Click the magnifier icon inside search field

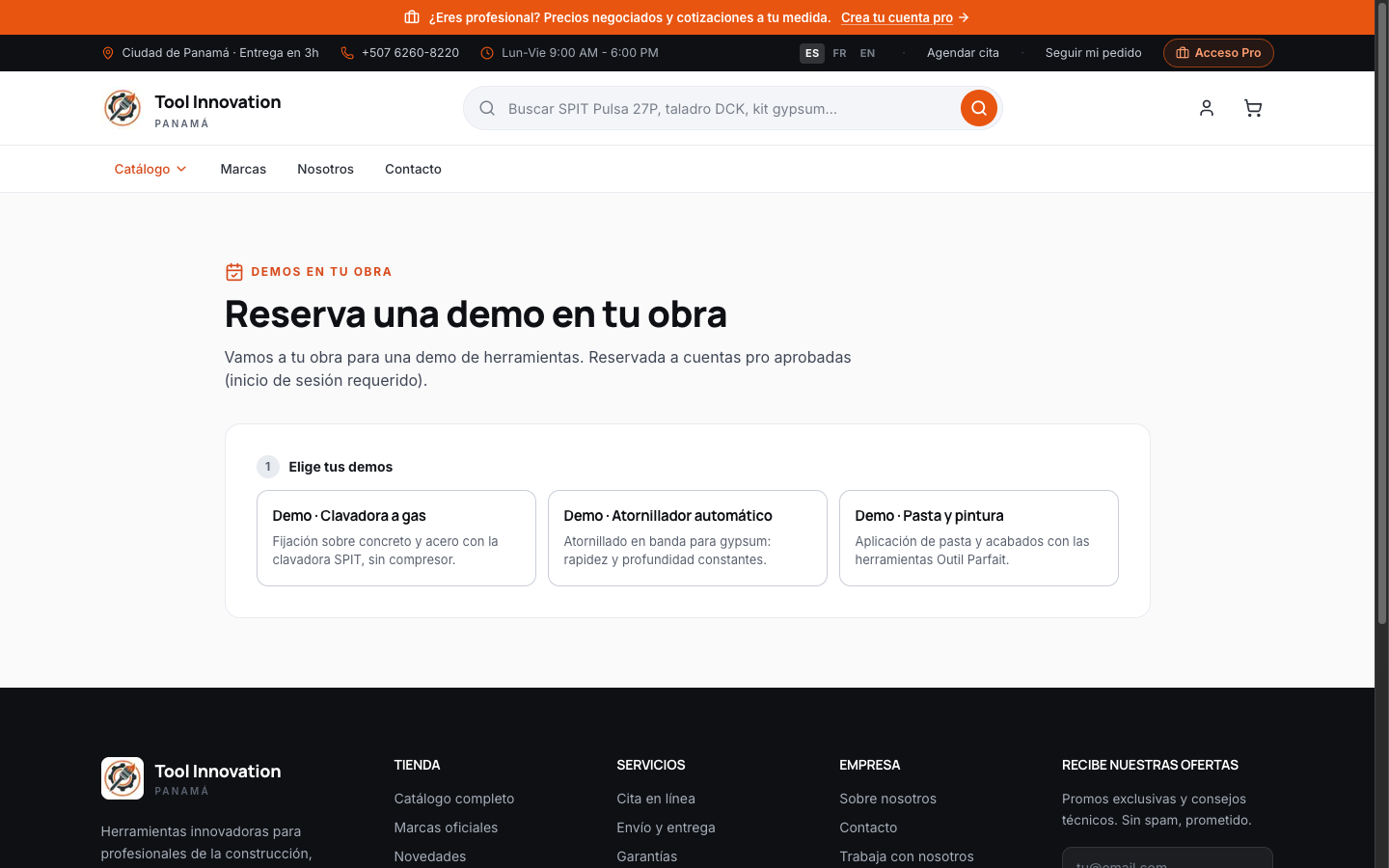(x=487, y=108)
